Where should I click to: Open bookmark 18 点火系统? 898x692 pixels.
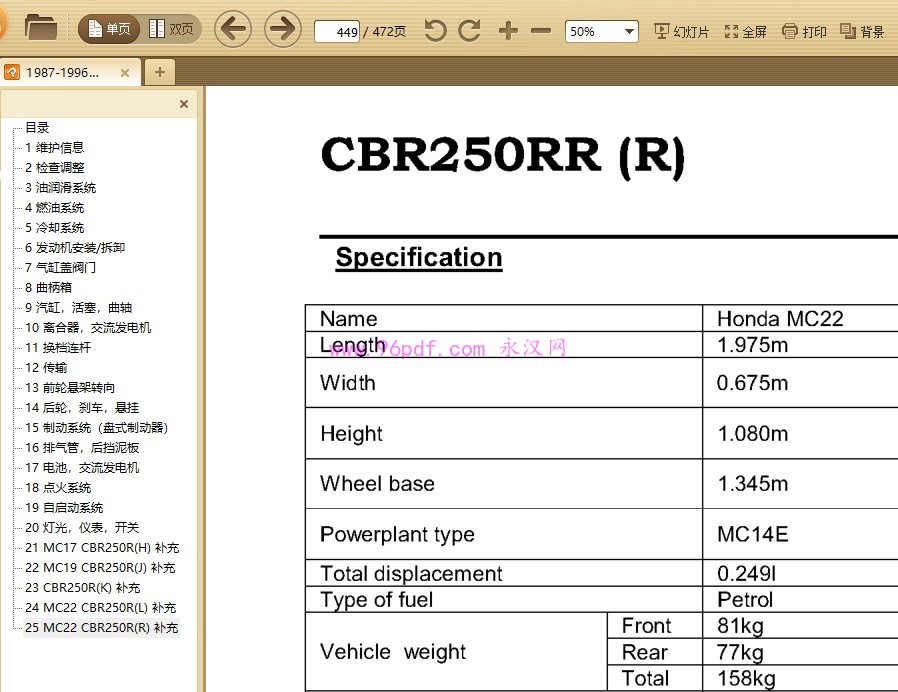(58, 488)
